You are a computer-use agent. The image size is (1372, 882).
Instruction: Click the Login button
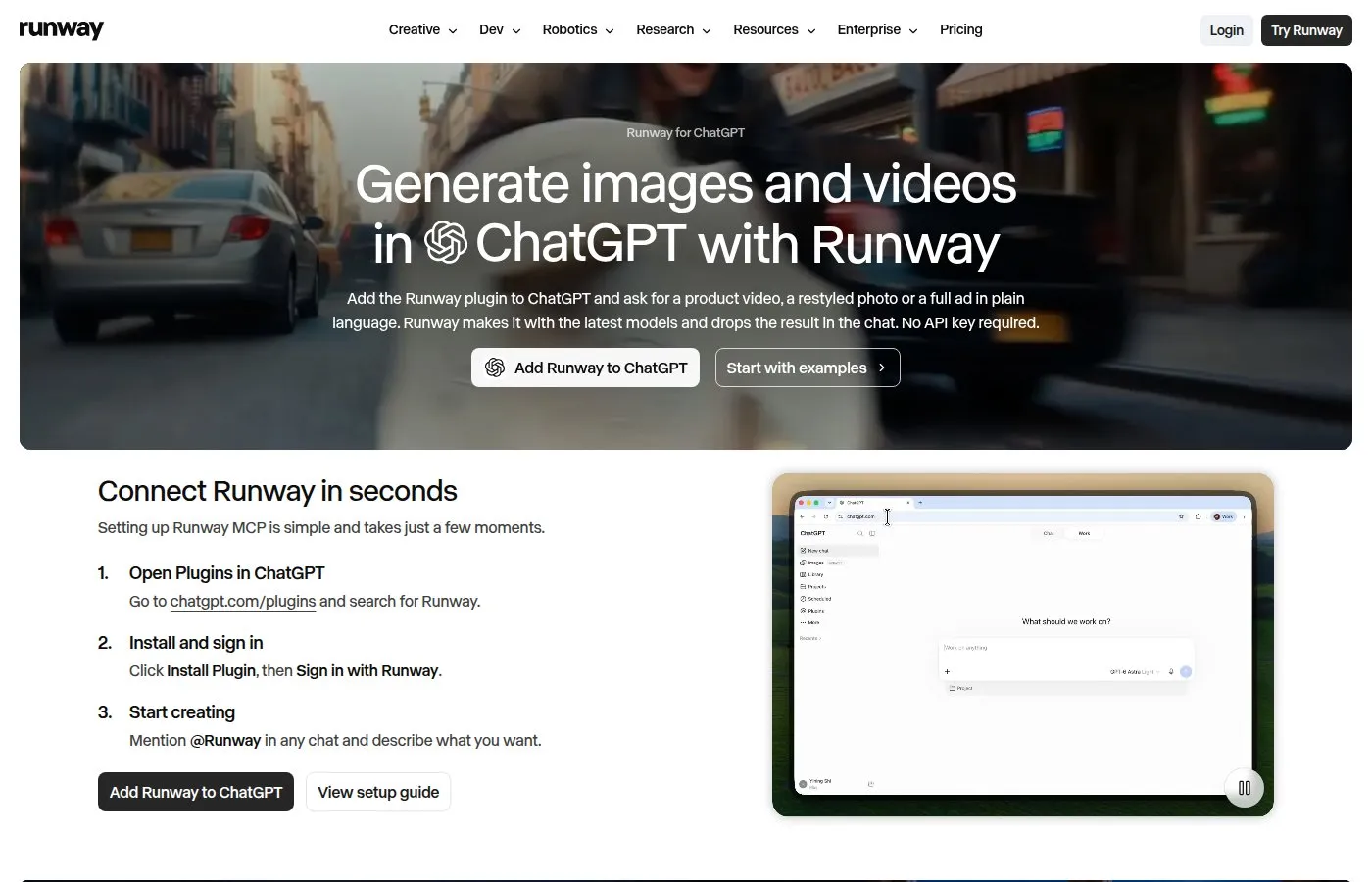click(x=1226, y=30)
